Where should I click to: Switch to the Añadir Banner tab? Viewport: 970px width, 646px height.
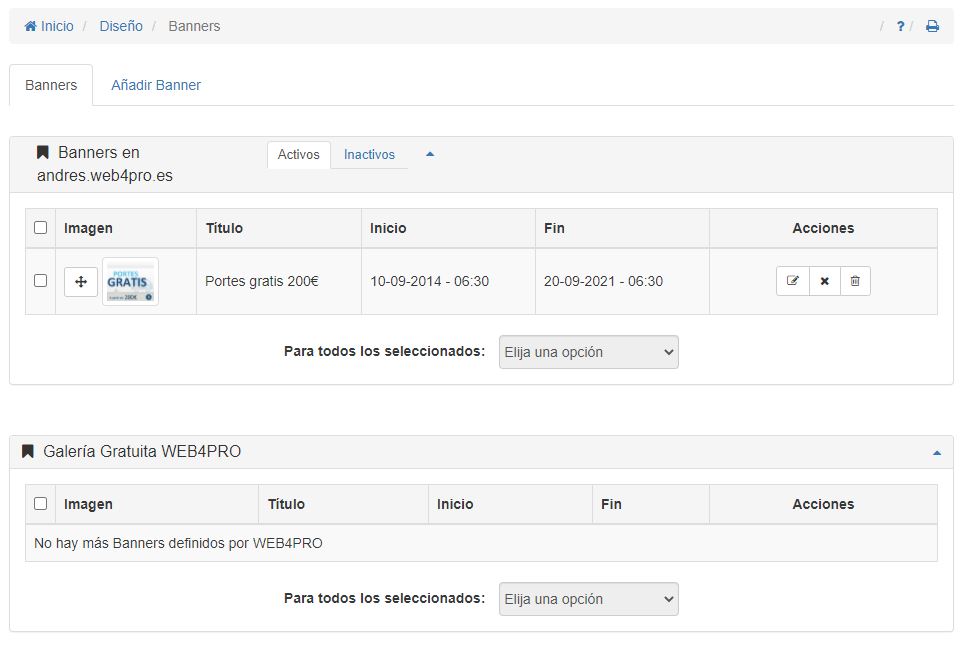(x=156, y=85)
